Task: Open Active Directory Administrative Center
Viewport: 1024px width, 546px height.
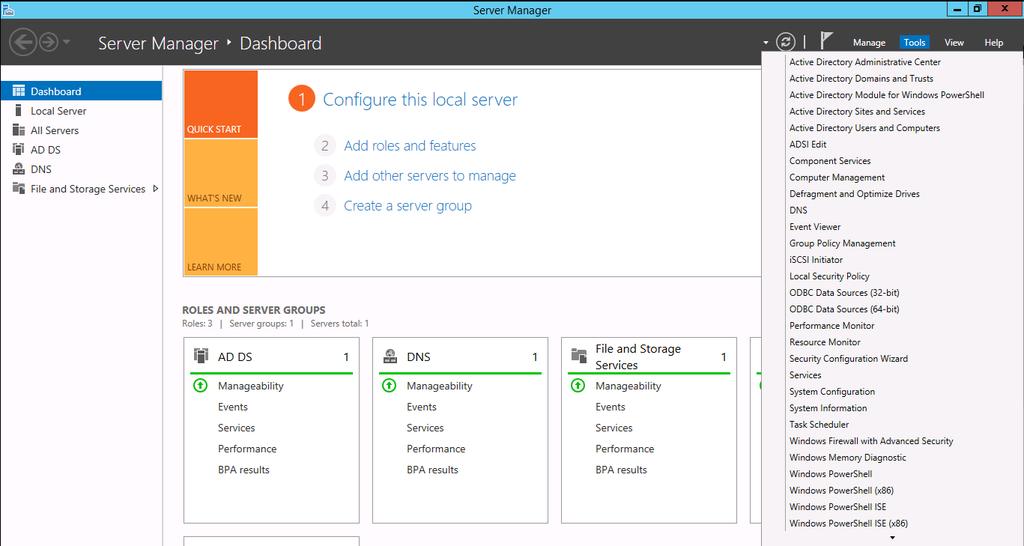Action: [x=865, y=62]
